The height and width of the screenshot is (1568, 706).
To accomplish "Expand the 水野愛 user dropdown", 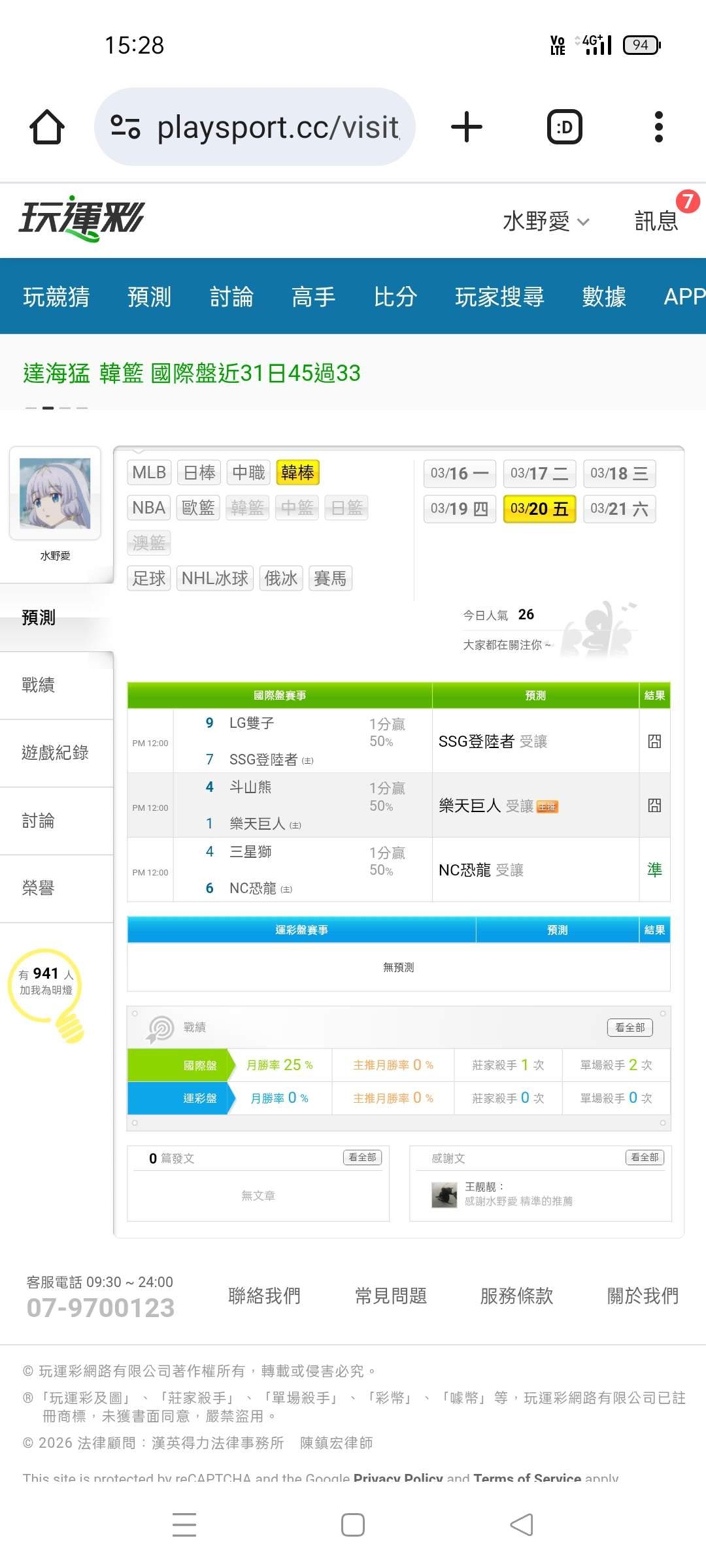I will pos(546,221).
